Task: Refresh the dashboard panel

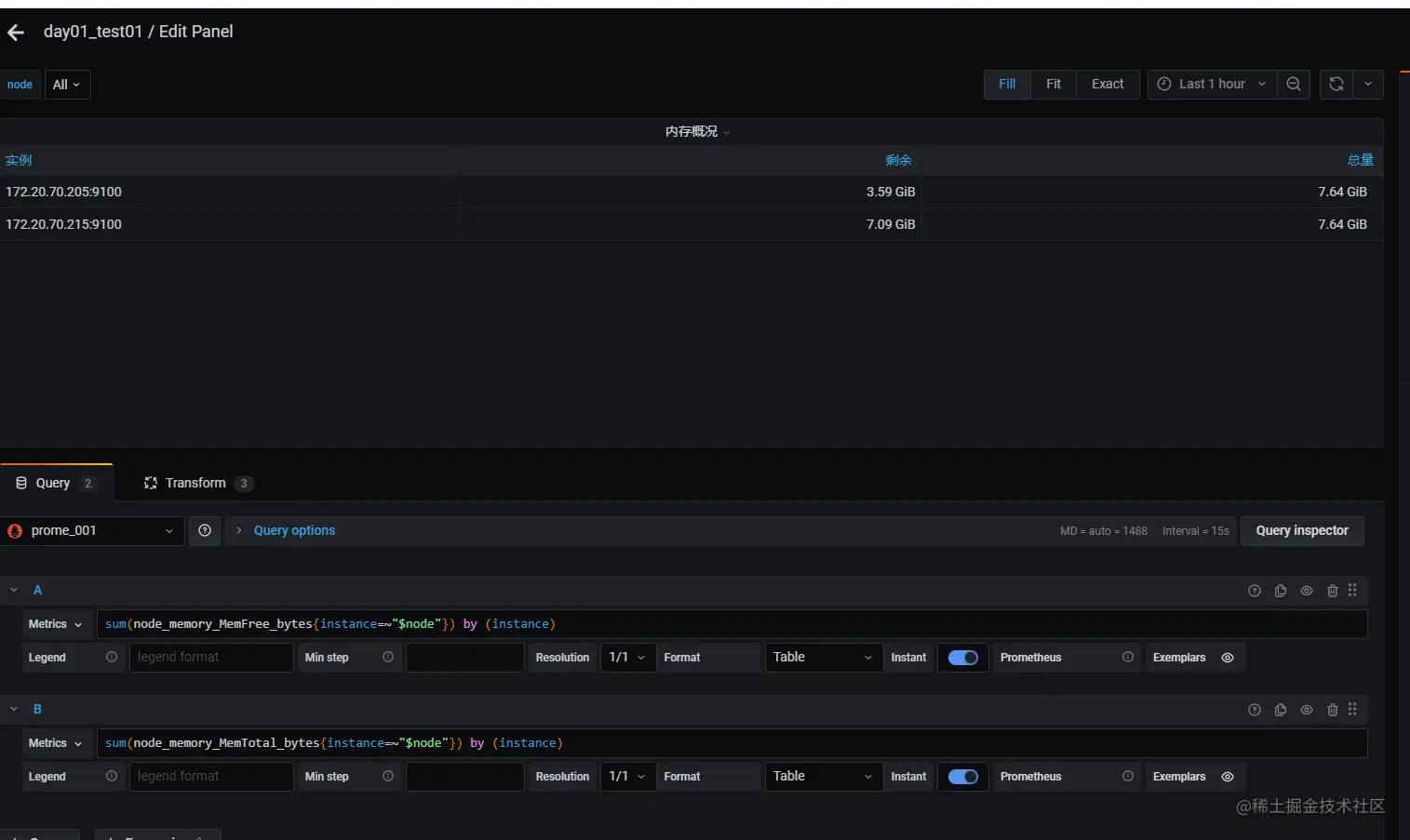Action: [x=1336, y=84]
